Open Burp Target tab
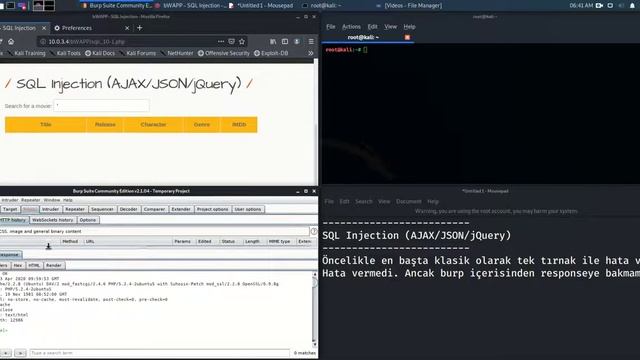This screenshot has width=640, height=360. (x=10, y=209)
